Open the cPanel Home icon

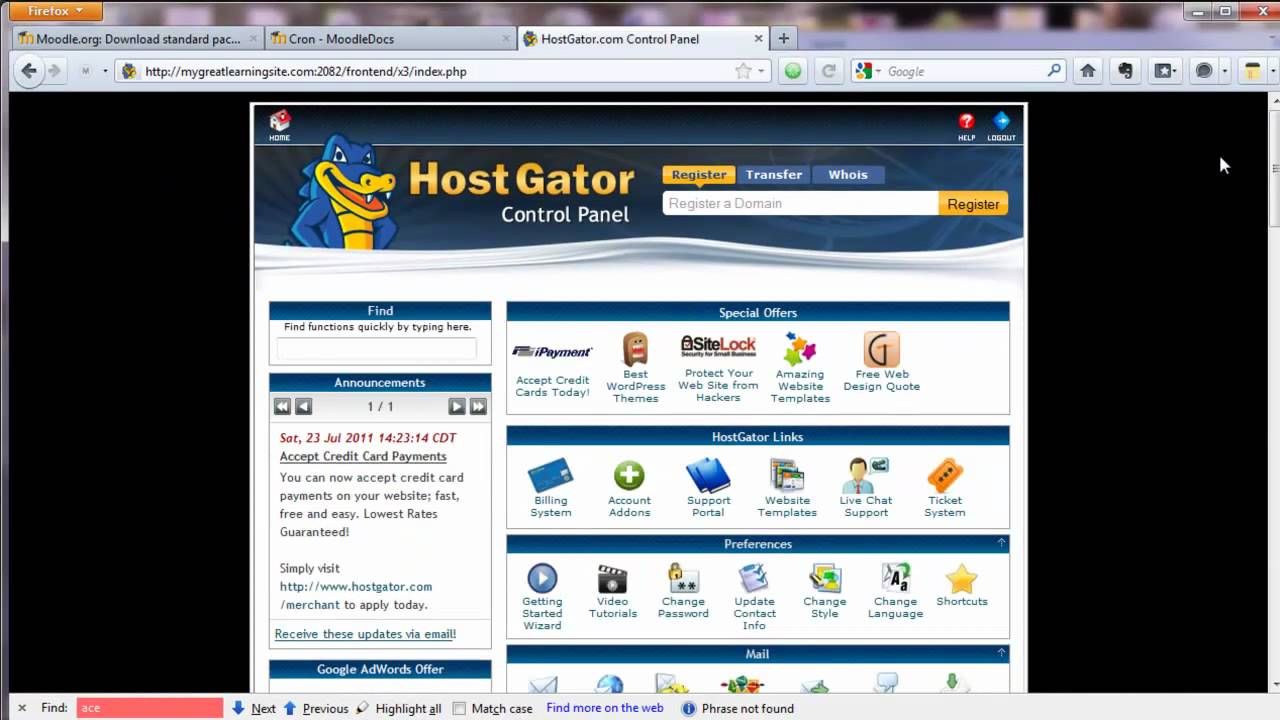click(280, 125)
